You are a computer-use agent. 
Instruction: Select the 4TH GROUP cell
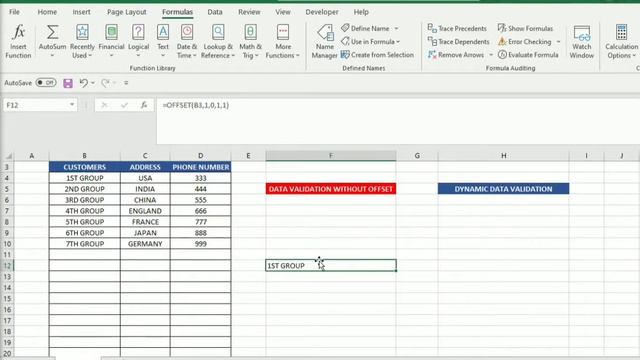coord(84,211)
